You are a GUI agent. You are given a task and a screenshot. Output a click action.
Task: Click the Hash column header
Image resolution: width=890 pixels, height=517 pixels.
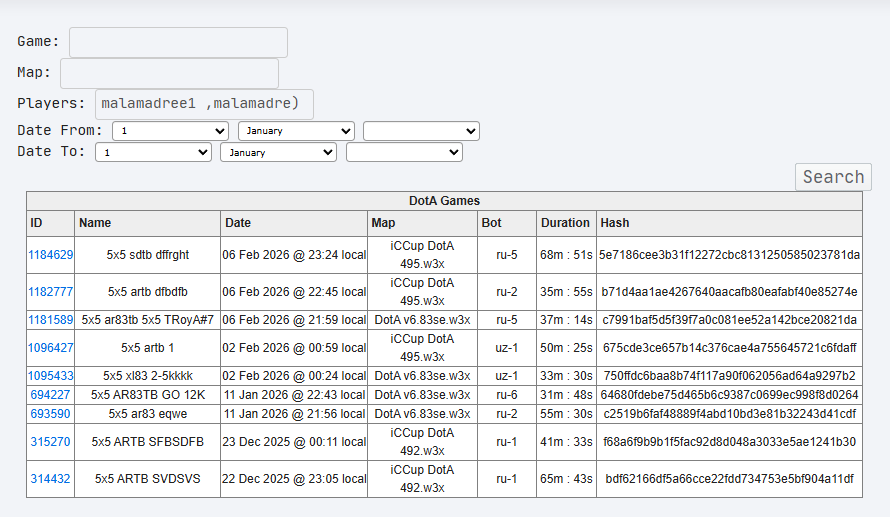click(729, 223)
